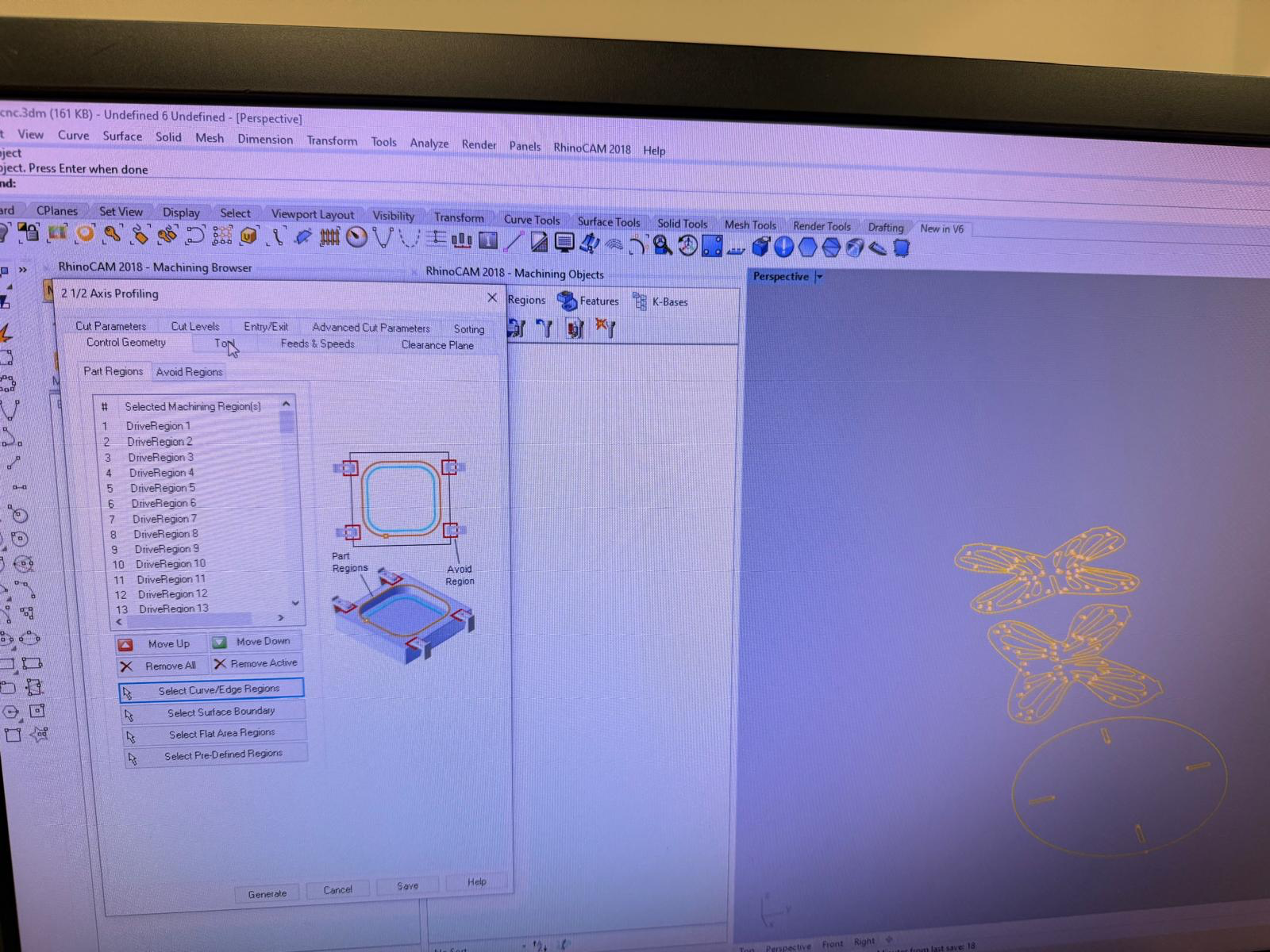The height and width of the screenshot is (952, 1270).
Task: Click the bar chart icon in the toolbar
Action: coord(461,240)
